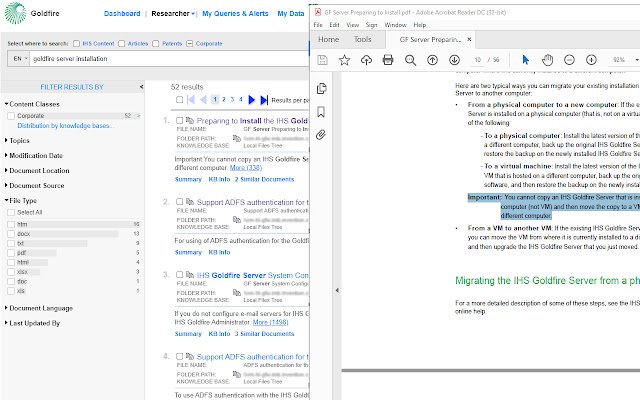Click the Goldfire logo icon

[x=15, y=13]
